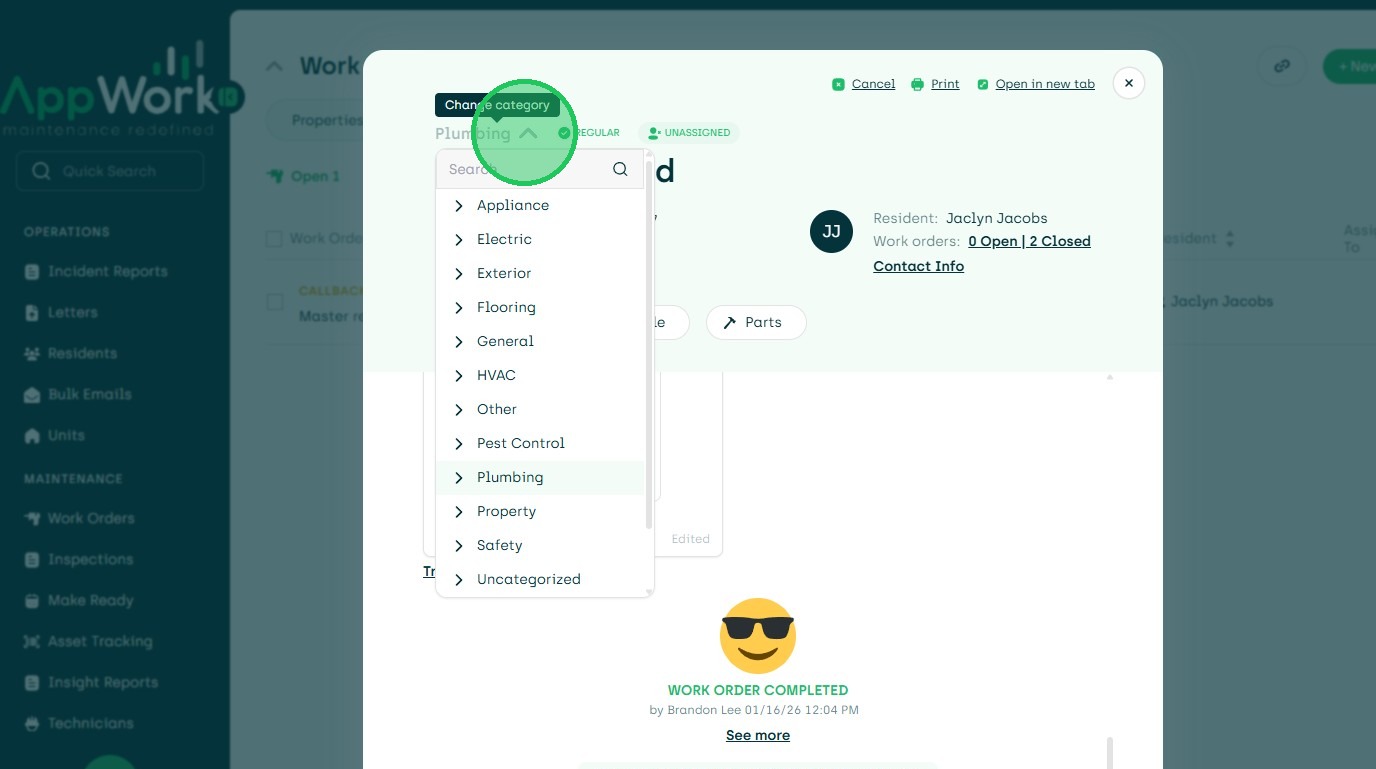Open the '0 Open | 2 Closed' work orders link
Image resolution: width=1376 pixels, height=769 pixels.
point(1029,241)
